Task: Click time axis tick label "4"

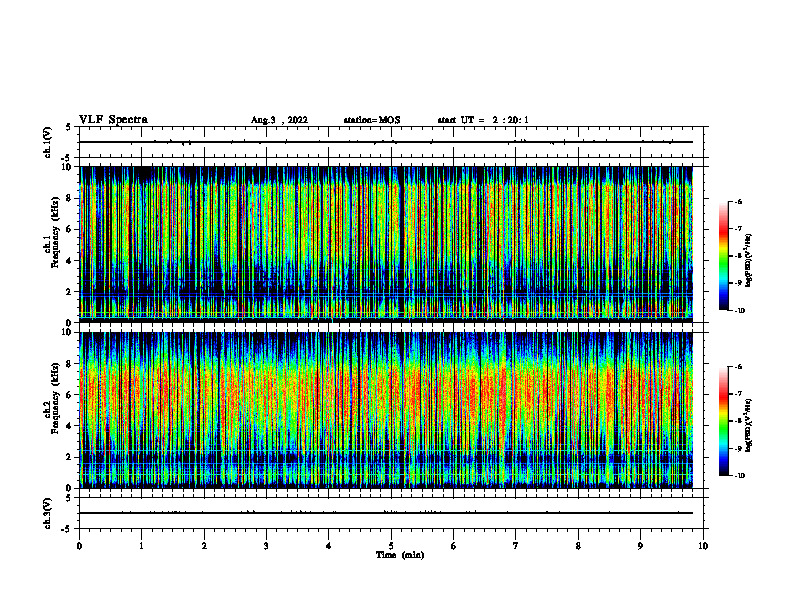Action: tap(329, 546)
